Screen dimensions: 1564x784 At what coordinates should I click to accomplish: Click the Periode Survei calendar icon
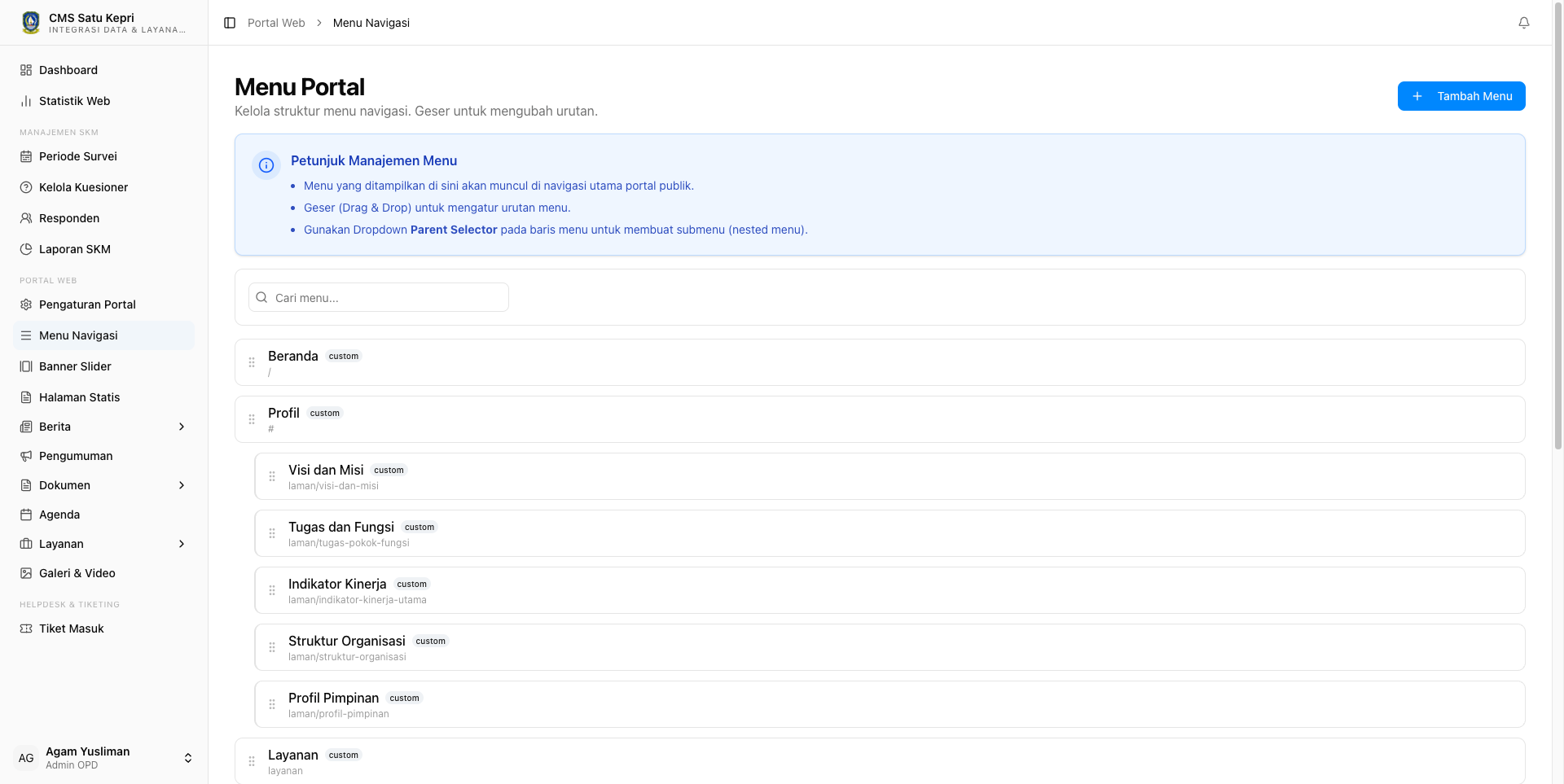pos(26,156)
